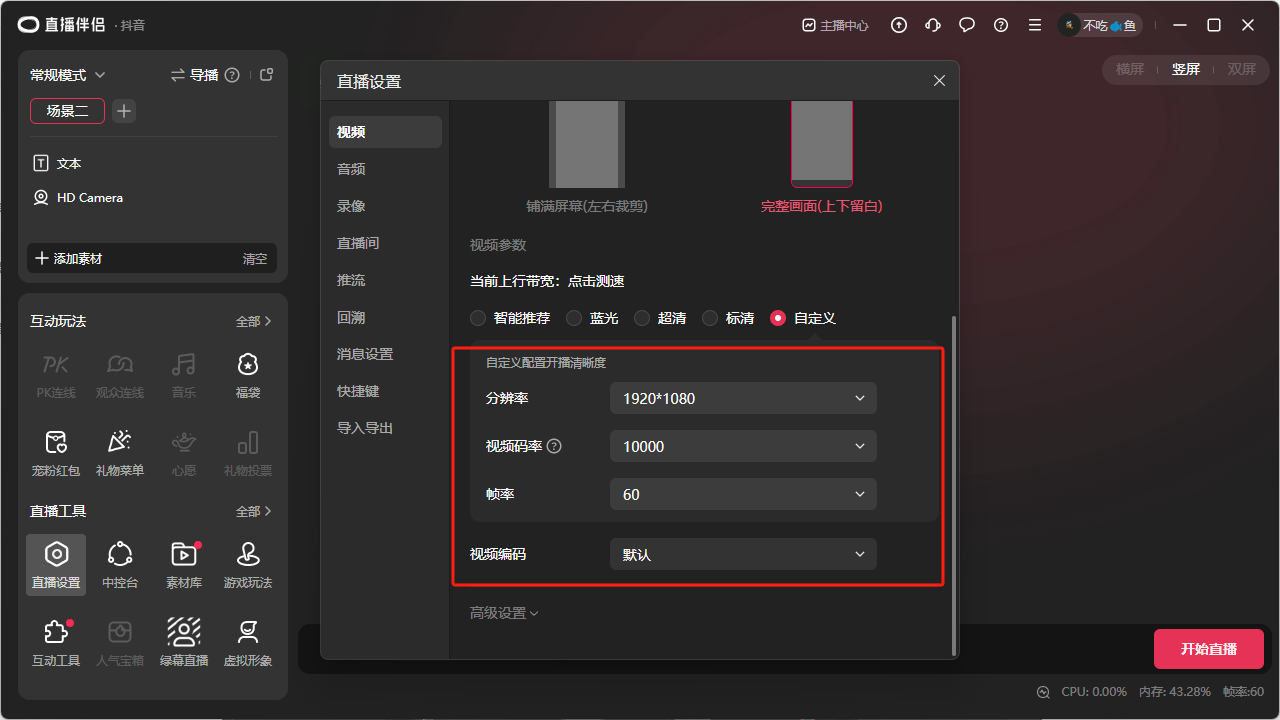
Task: Switch to the 直播间 settings tab
Action: 385,243
